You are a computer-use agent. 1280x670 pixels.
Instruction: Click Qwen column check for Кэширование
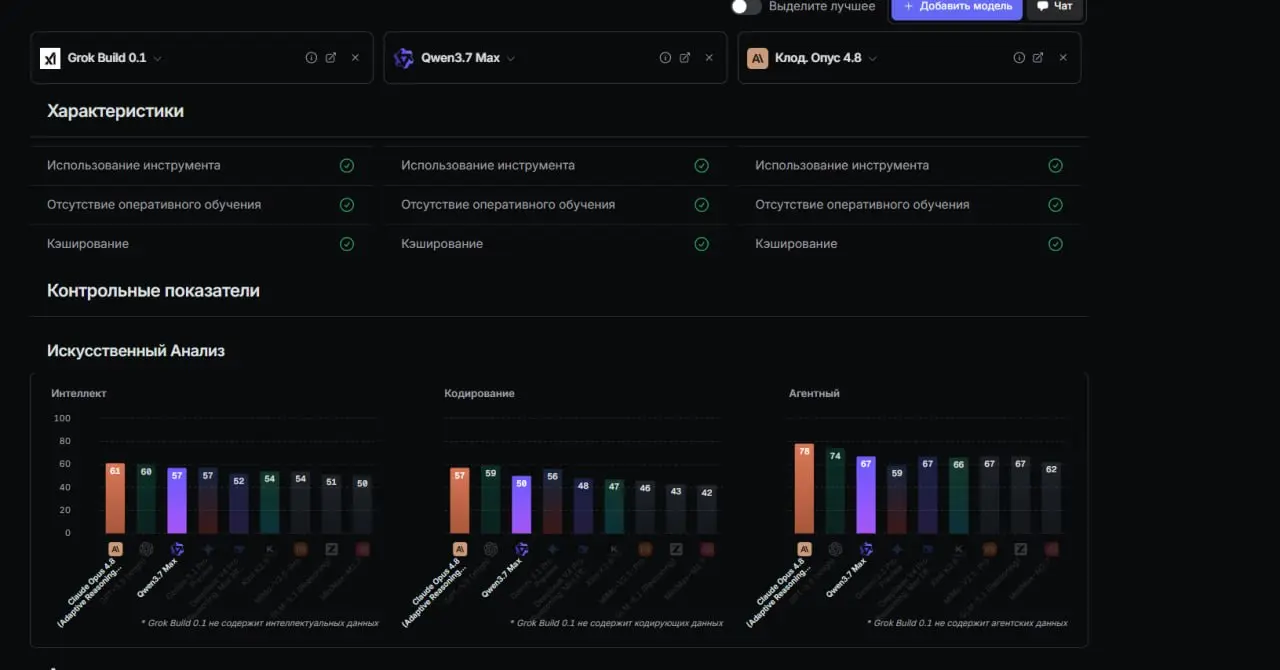(702, 244)
